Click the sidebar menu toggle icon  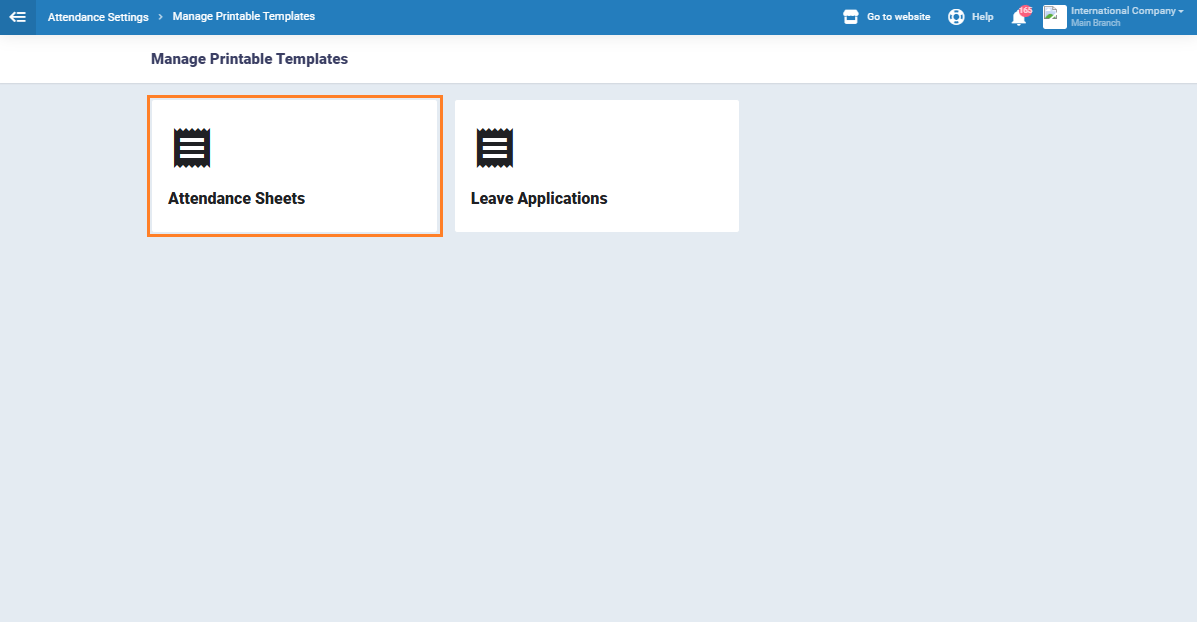pos(17,17)
